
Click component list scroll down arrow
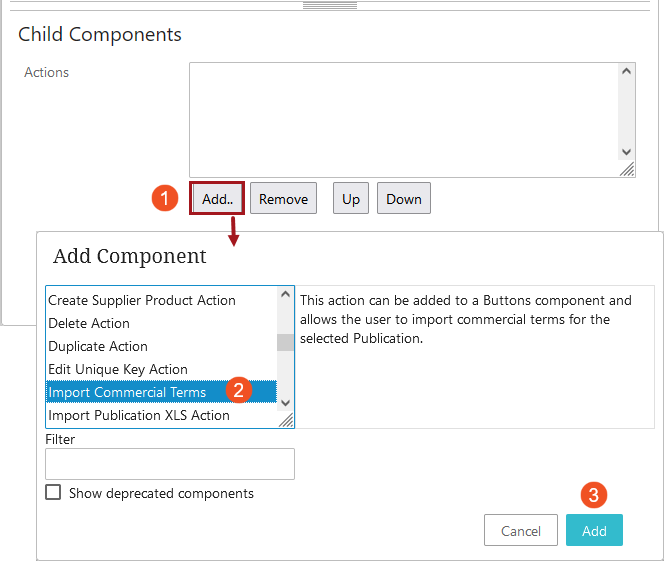click(285, 403)
